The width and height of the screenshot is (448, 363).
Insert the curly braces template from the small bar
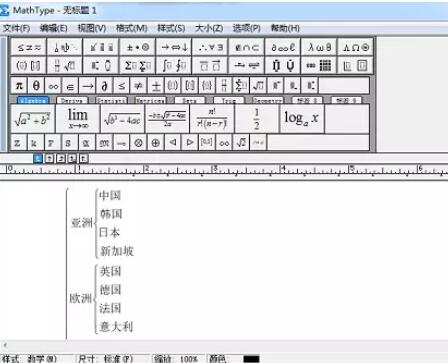click(207, 86)
